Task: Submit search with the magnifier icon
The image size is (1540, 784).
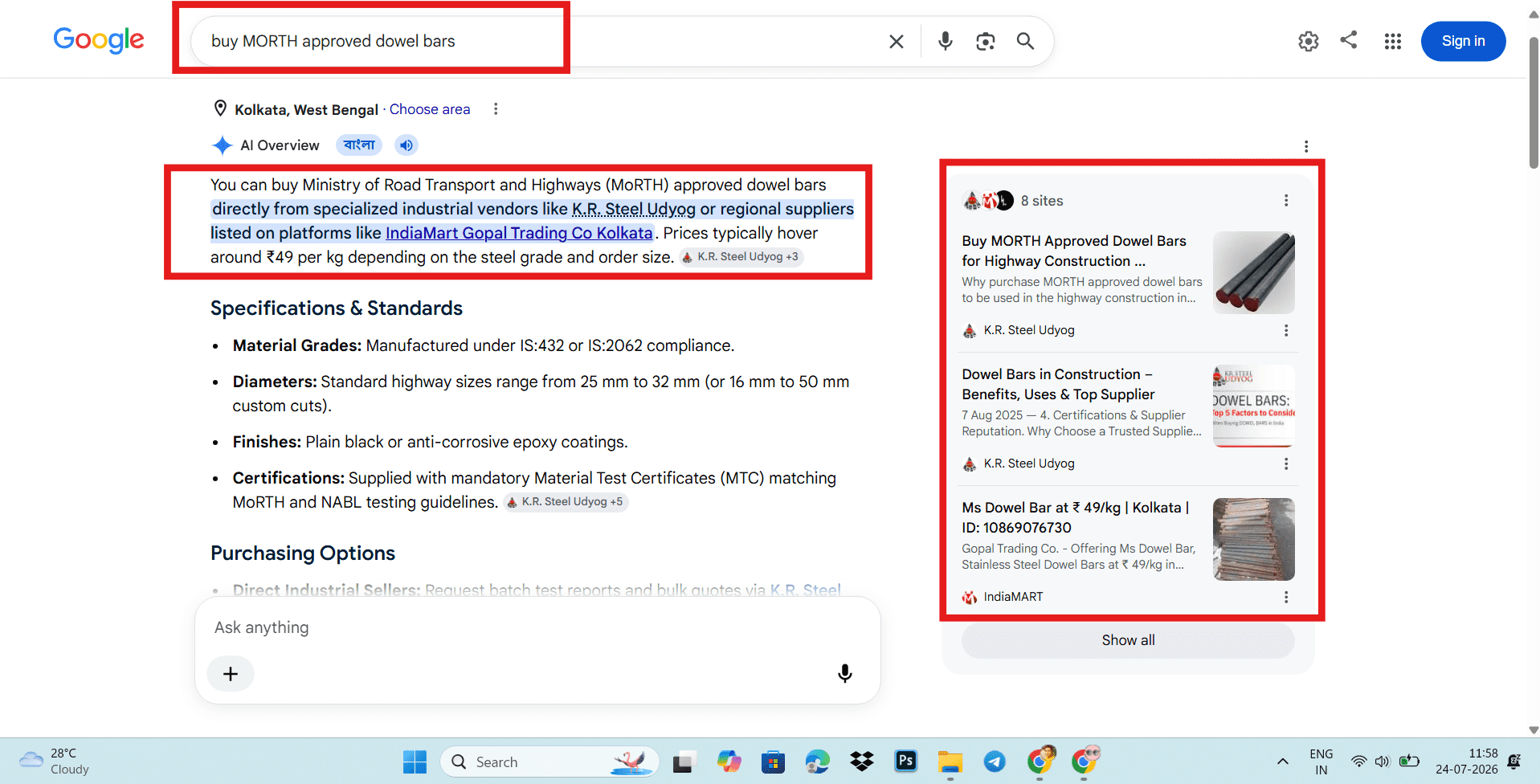Action: click(x=1025, y=41)
